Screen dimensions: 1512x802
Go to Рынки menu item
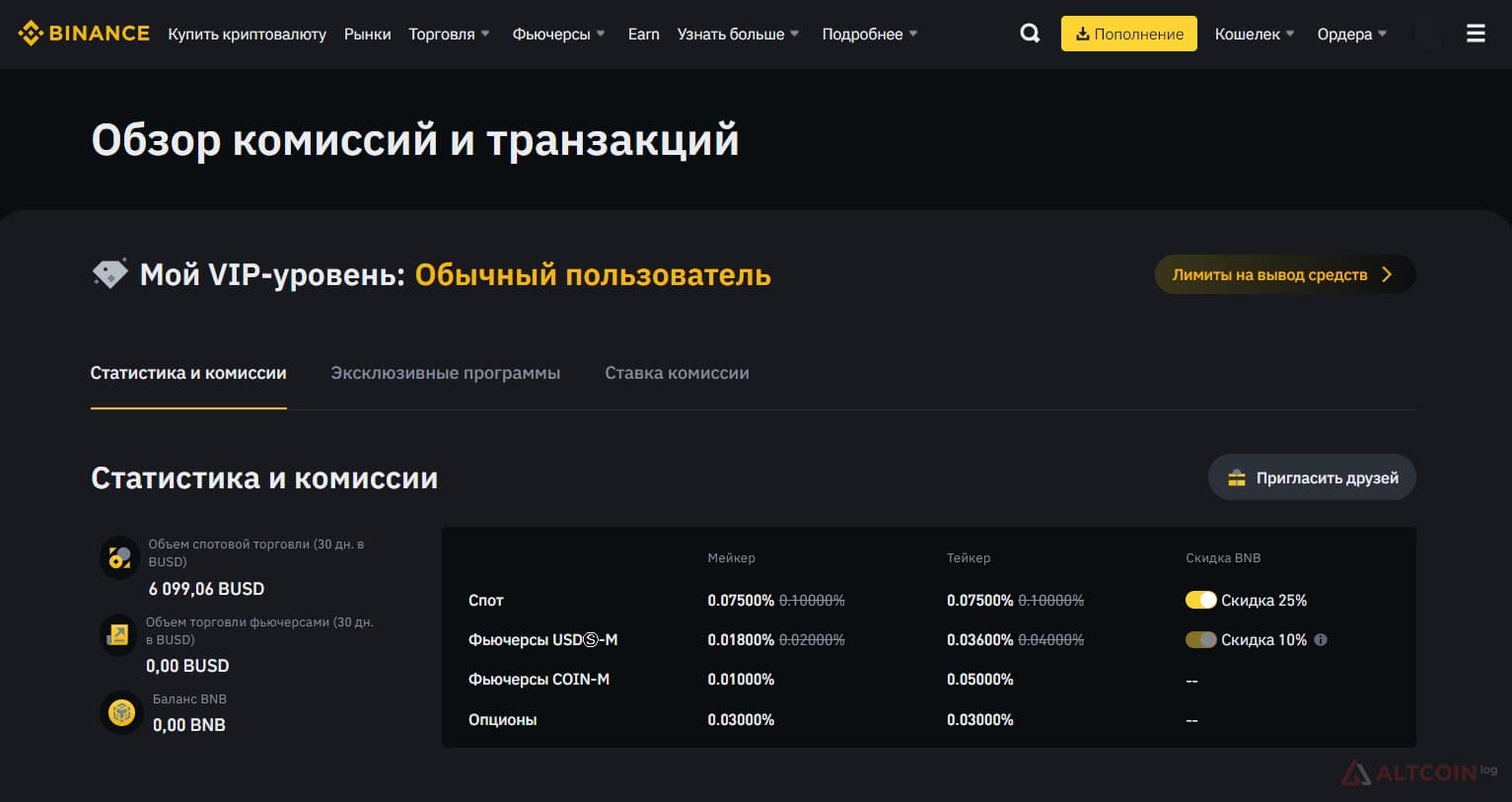[367, 34]
